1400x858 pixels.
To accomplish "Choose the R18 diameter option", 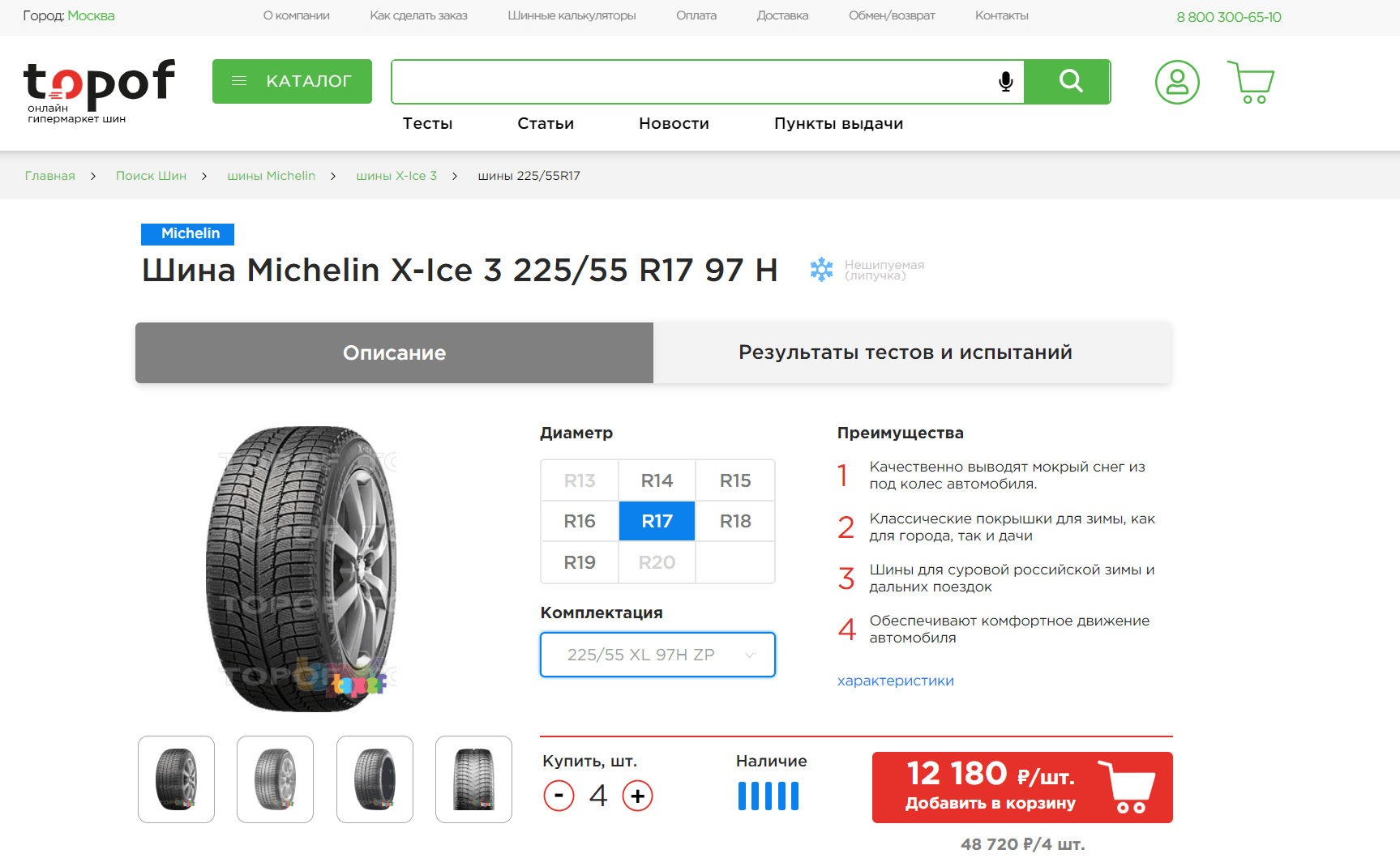I will click(735, 521).
